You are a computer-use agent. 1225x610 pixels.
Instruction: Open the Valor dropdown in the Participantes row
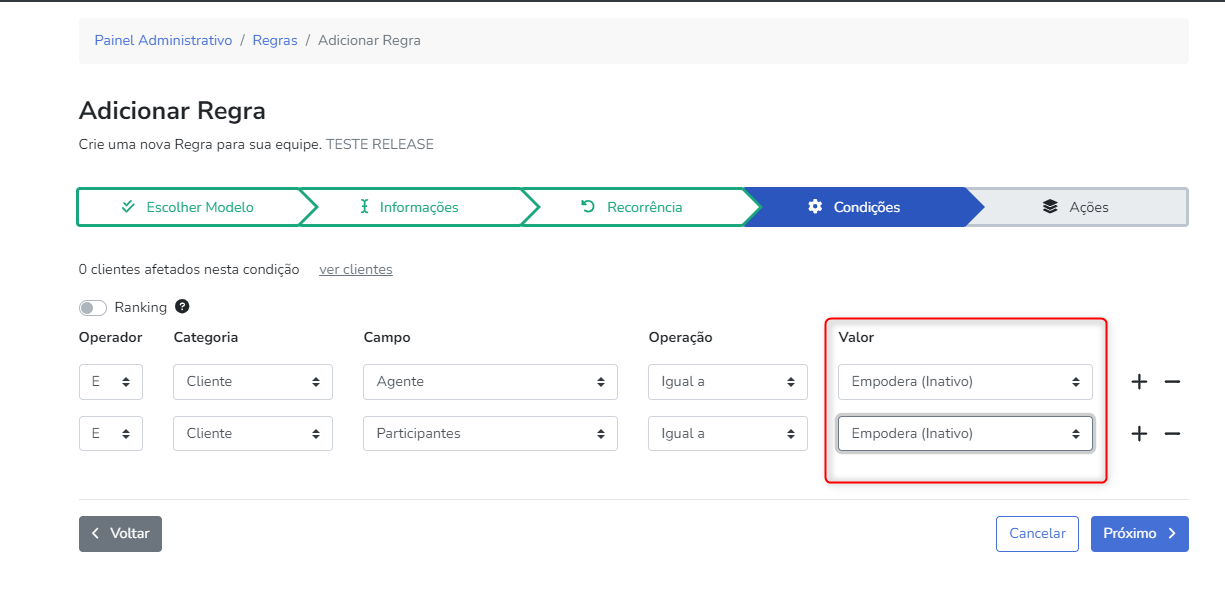[x=964, y=434]
